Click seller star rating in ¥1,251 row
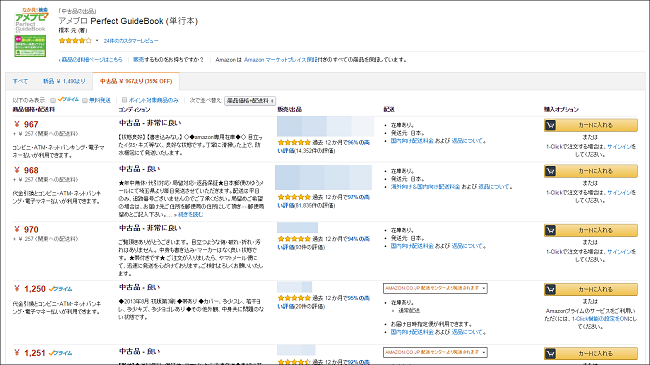650x365 pixels. 294,362
